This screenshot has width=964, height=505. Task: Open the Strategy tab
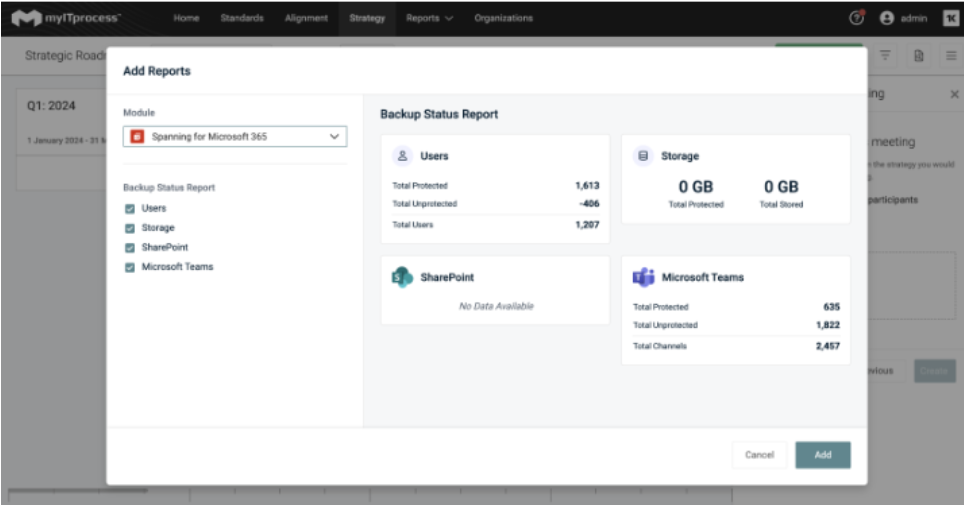click(x=367, y=18)
